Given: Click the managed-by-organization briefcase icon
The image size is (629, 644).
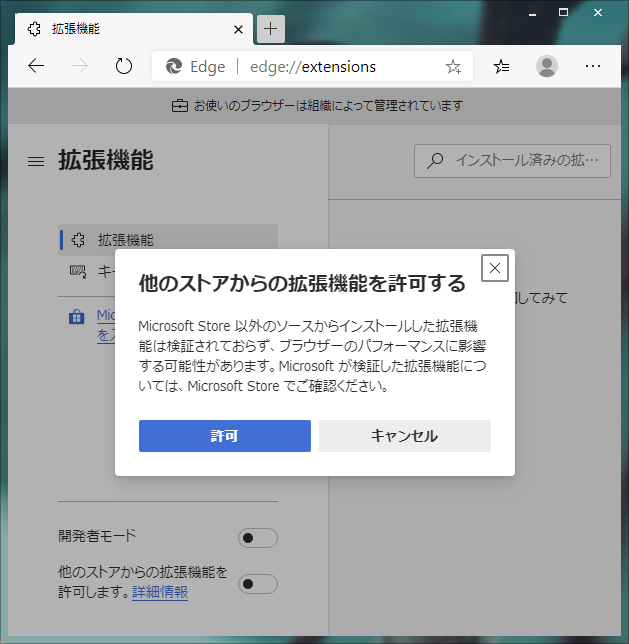Looking at the screenshot, I should point(180,106).
